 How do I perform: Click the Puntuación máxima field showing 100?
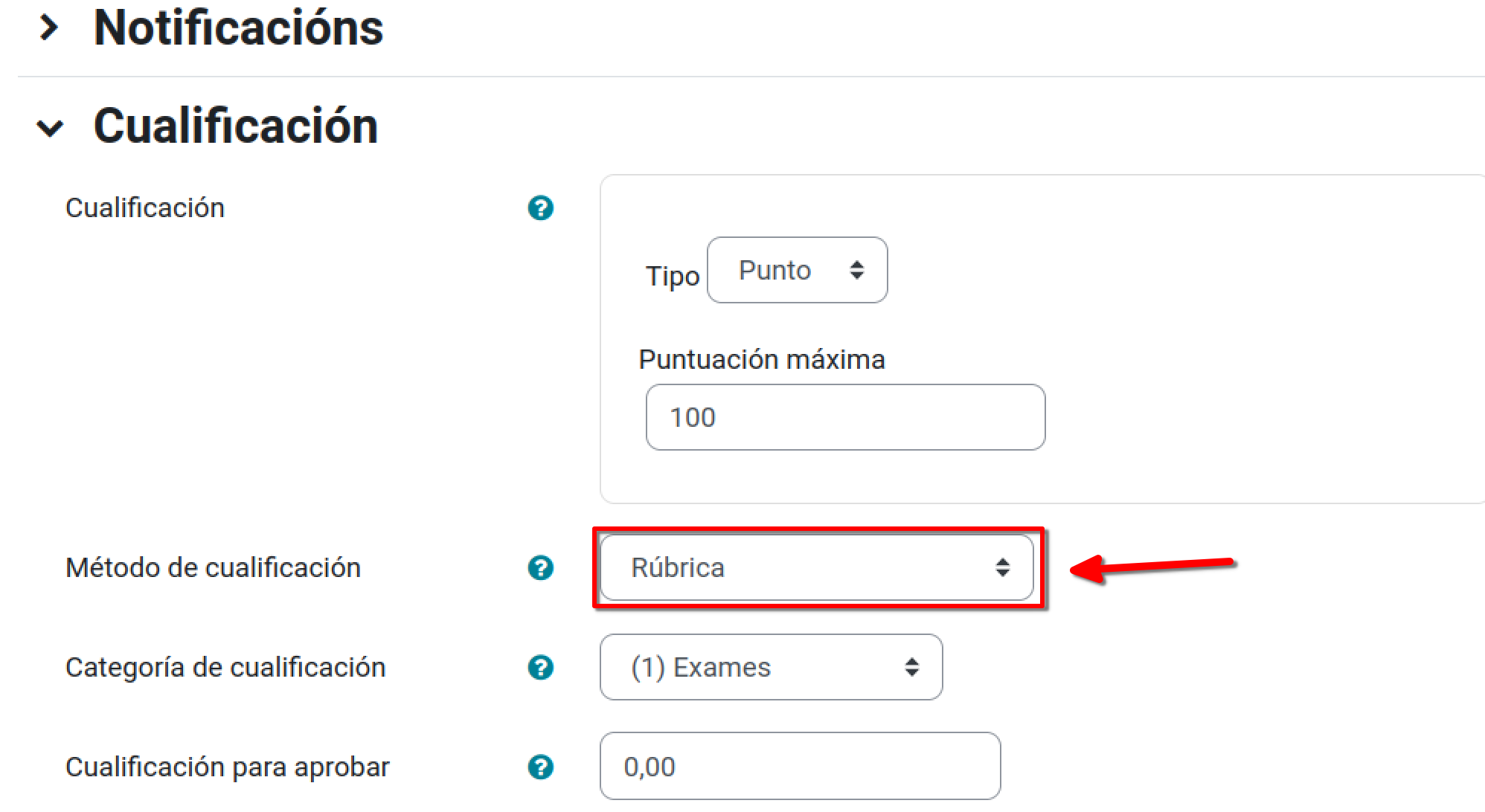click(844, 417)
